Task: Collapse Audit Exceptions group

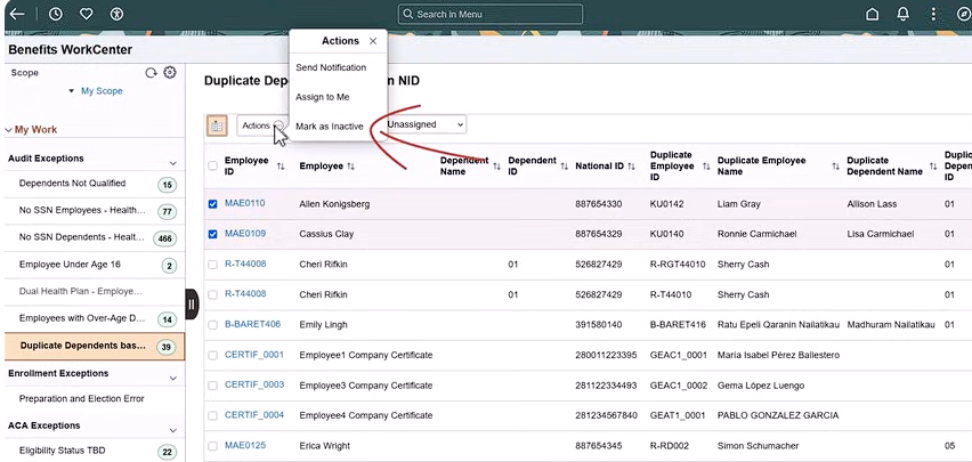Action: coord(172,163)
